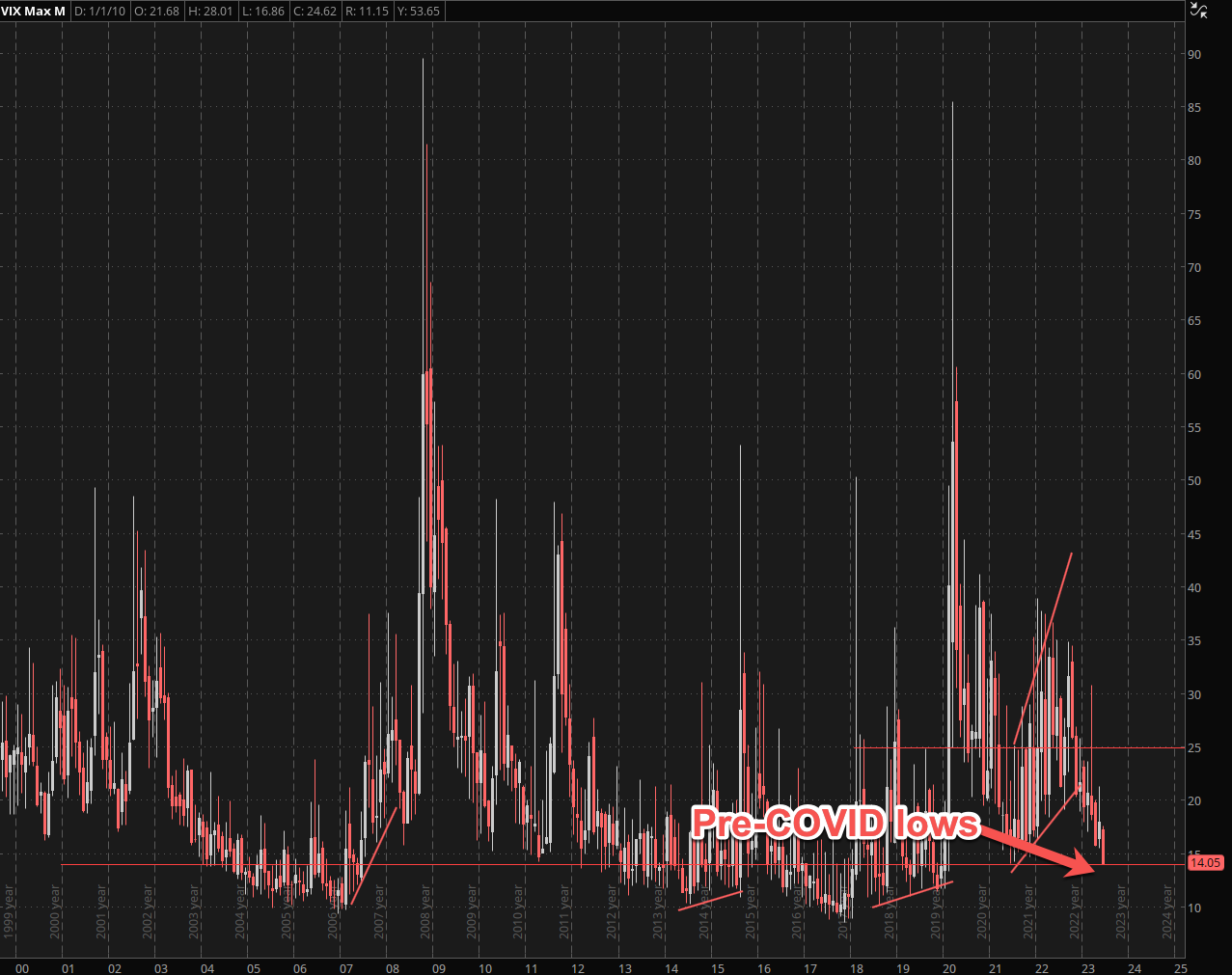Click year 04 on the time axis
This screenshot has height=975, width=1232.
point(206,968)
